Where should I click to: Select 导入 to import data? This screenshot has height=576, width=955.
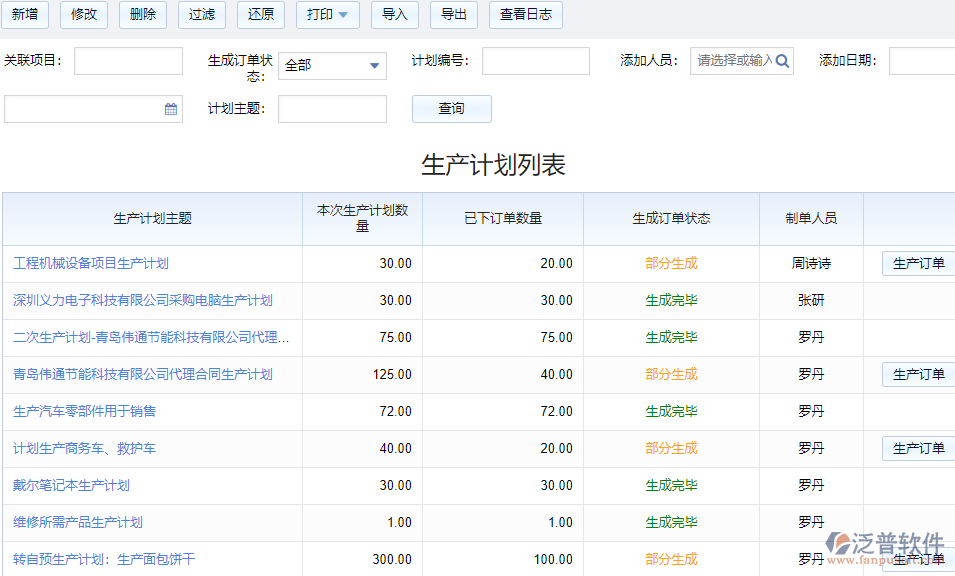point(395,15)
